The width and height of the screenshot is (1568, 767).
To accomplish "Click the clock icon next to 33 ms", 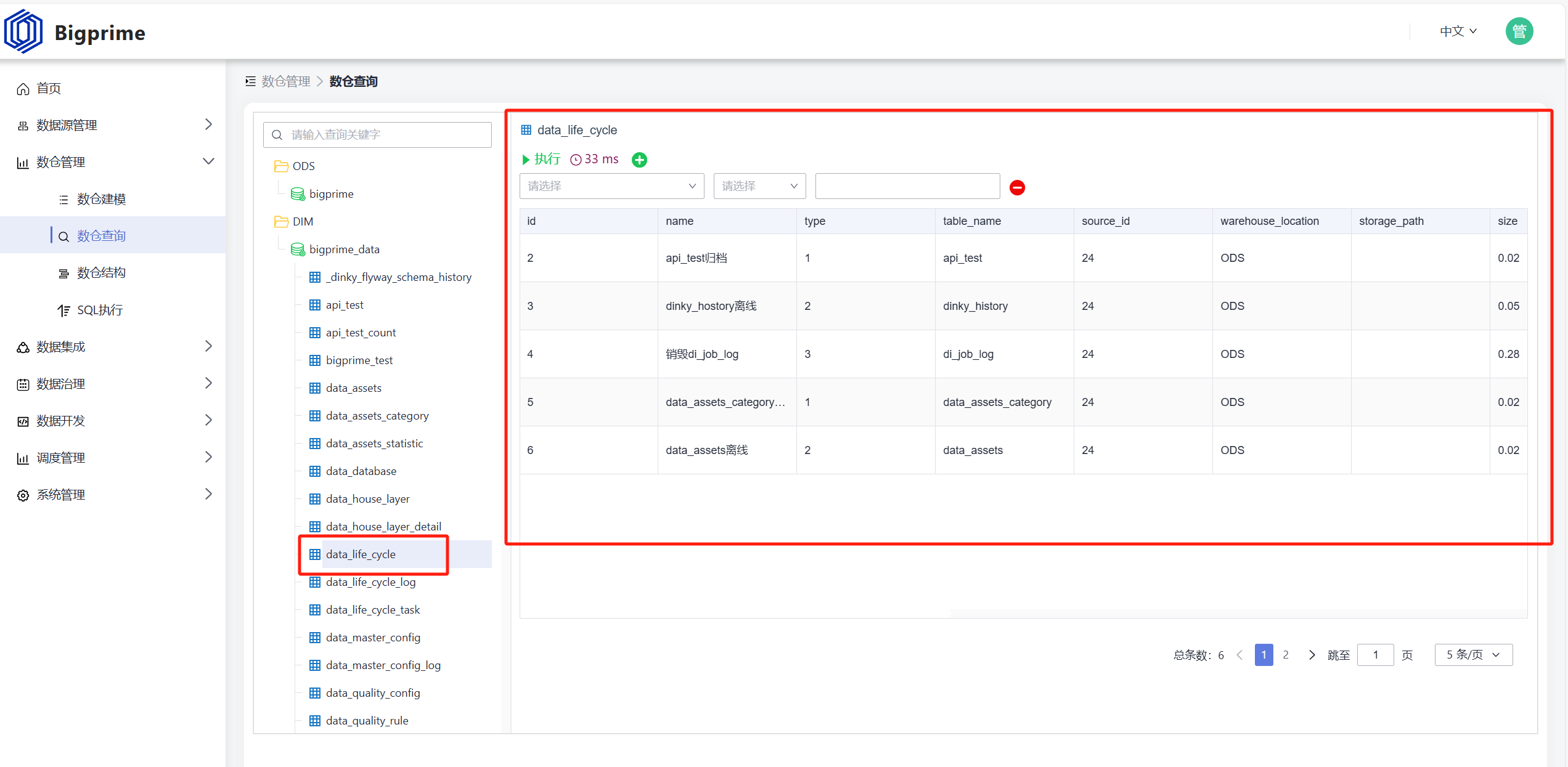I will pos(576,160).
